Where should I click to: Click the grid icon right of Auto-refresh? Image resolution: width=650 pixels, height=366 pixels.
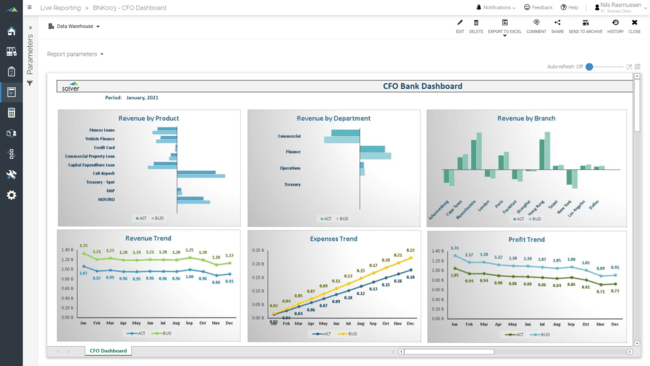click(638, 67)
